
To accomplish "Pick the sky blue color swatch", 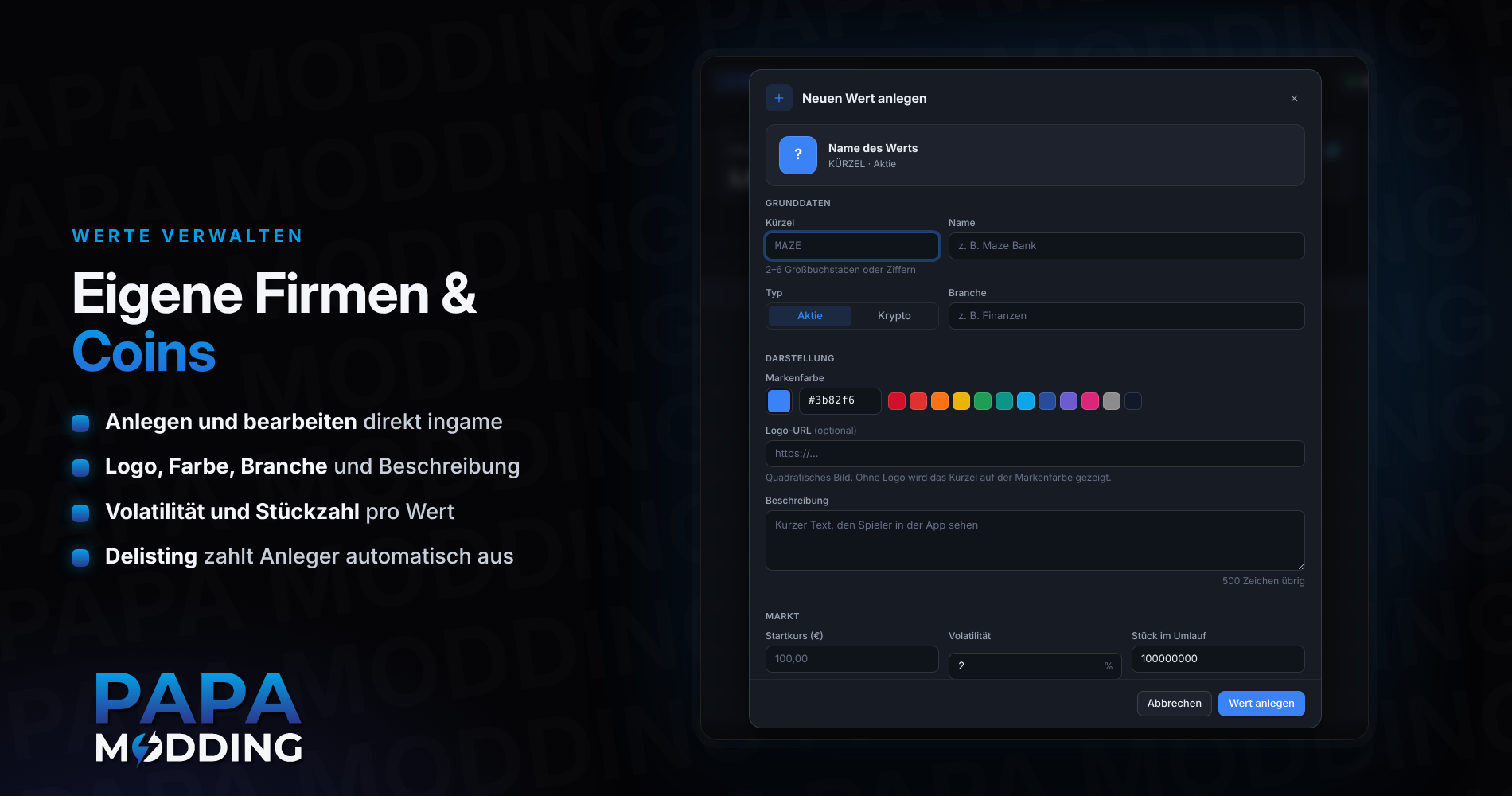I will tap(1026, 401).
